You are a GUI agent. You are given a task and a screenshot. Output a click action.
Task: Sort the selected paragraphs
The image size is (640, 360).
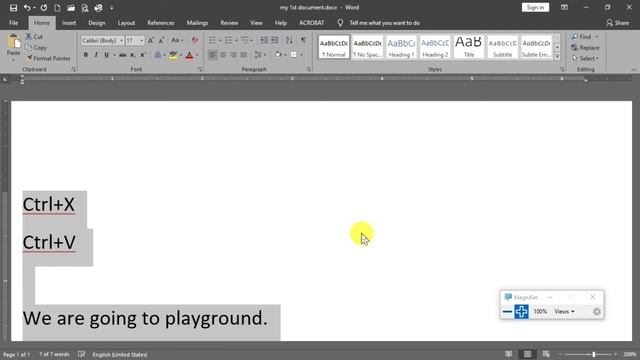[x=289, y=40]
